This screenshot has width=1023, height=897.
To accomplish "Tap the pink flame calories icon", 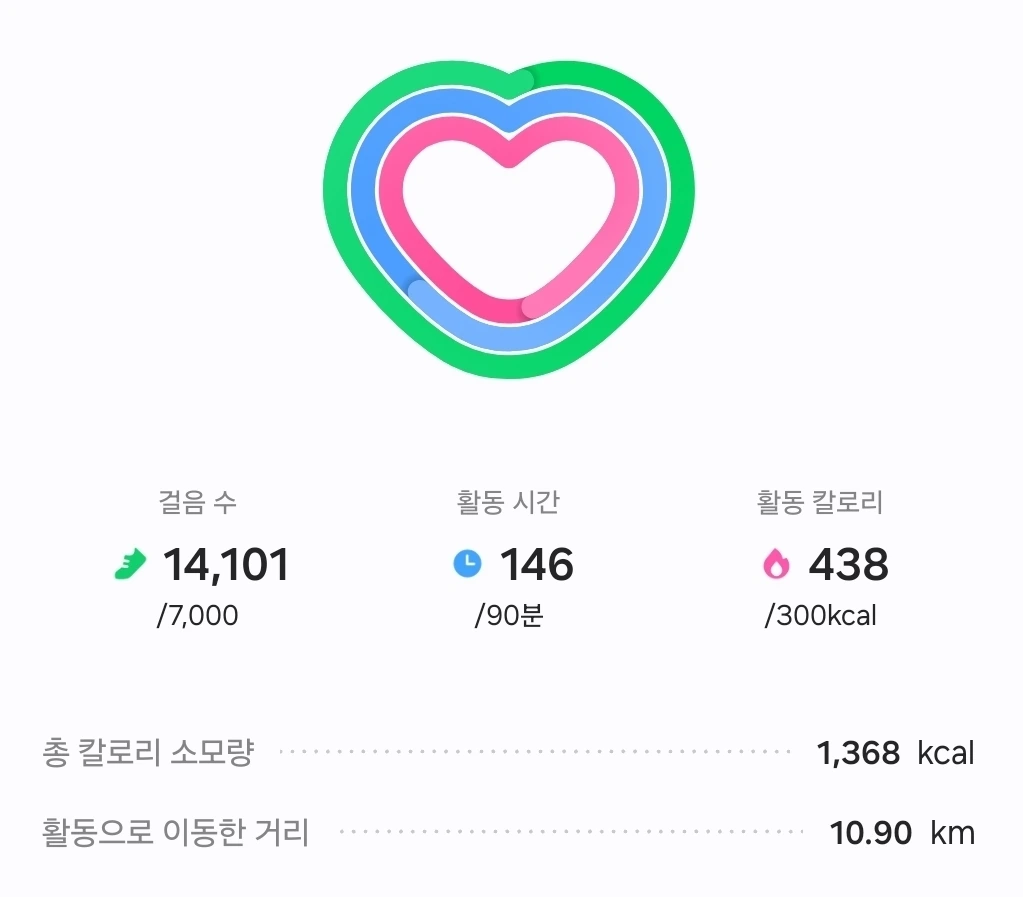I will point(776,564).
